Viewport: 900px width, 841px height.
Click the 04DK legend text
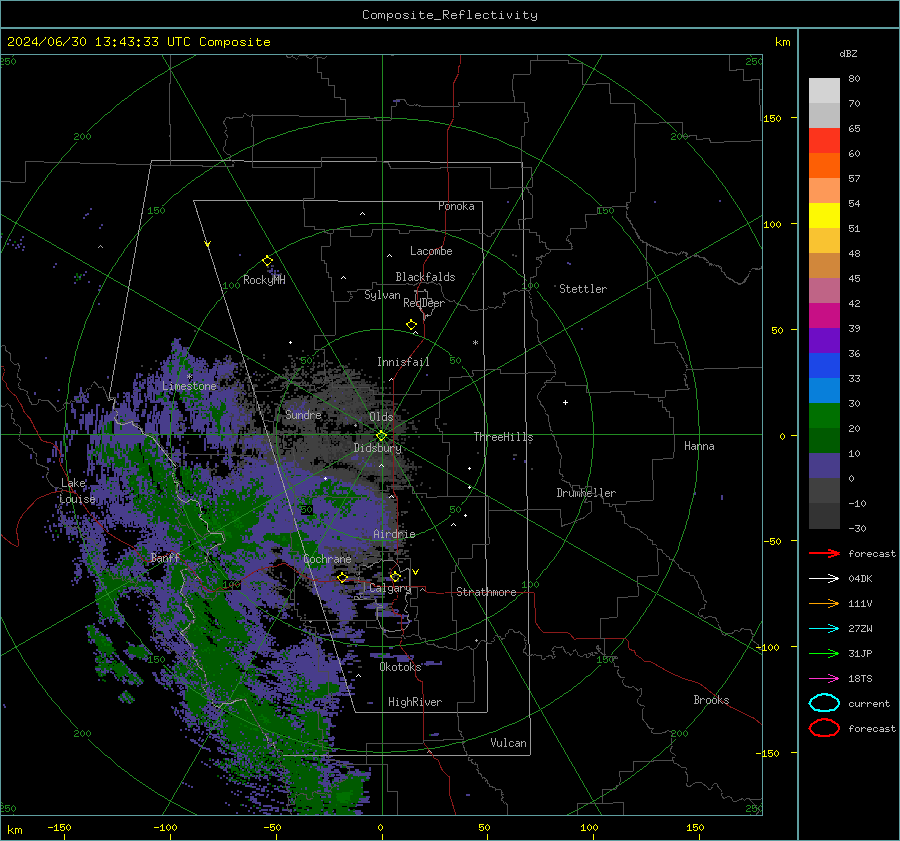(x=860, y=579)
